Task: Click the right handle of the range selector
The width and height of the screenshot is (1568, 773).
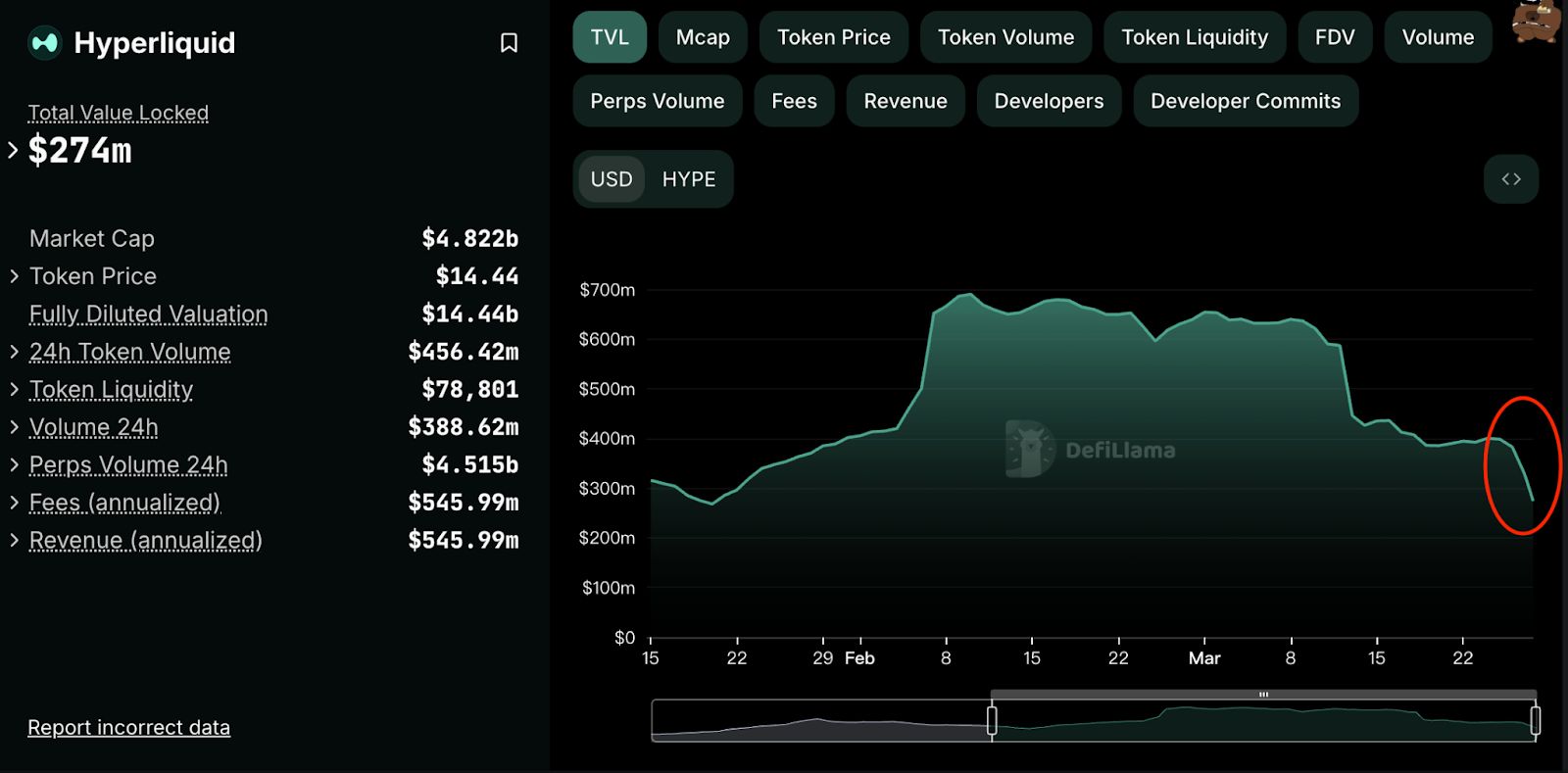Action: [x=1535, y=721]
